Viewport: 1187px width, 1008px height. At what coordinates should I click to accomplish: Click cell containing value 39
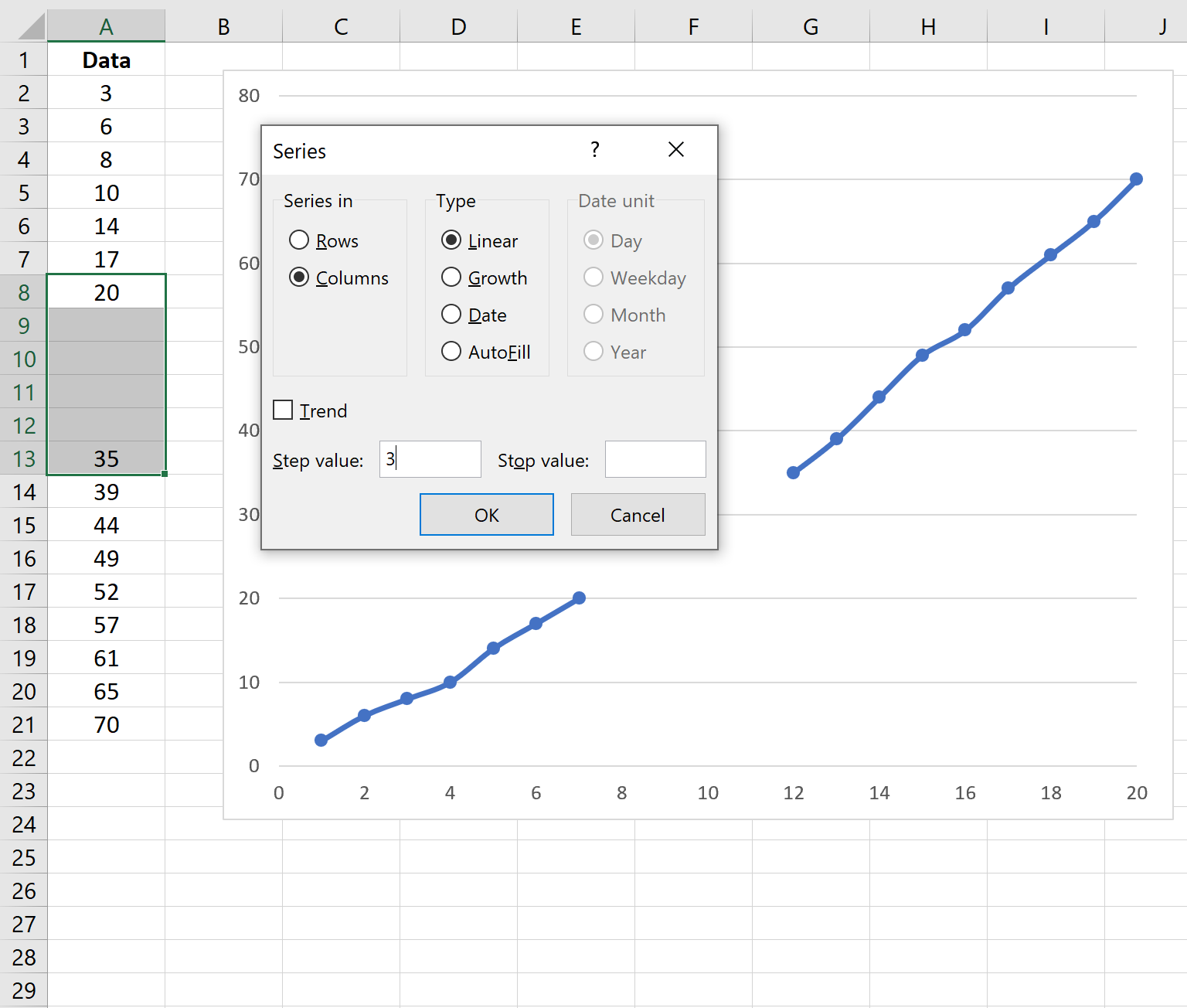[x=107, y=492]
